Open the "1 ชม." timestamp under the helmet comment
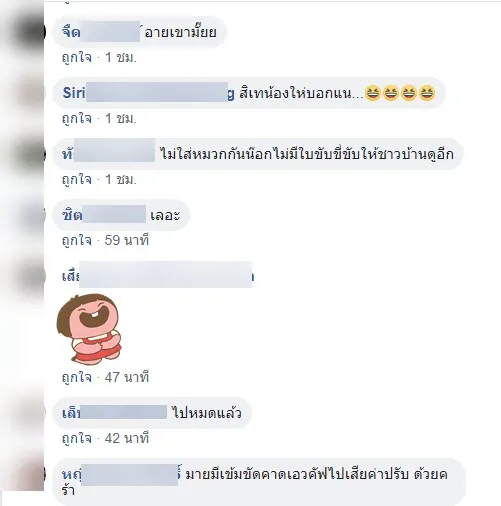 pyautogui.click(x=121, y=180)
